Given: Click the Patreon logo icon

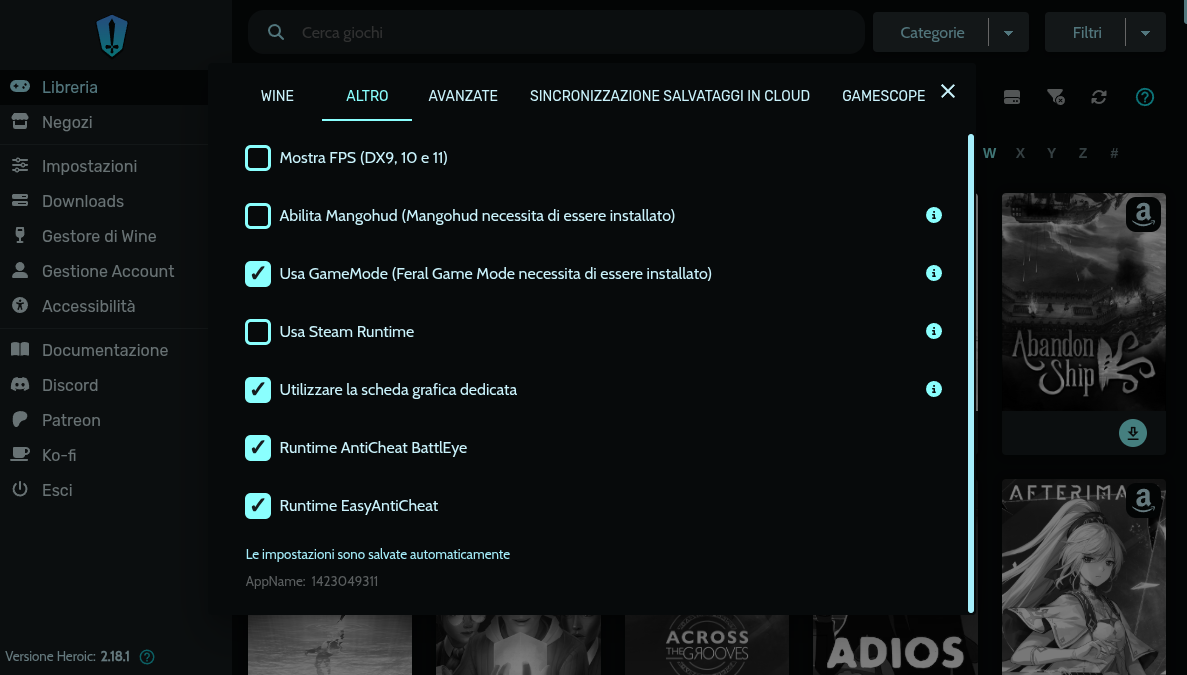Looking at the screenshot, I should (20, 419).
